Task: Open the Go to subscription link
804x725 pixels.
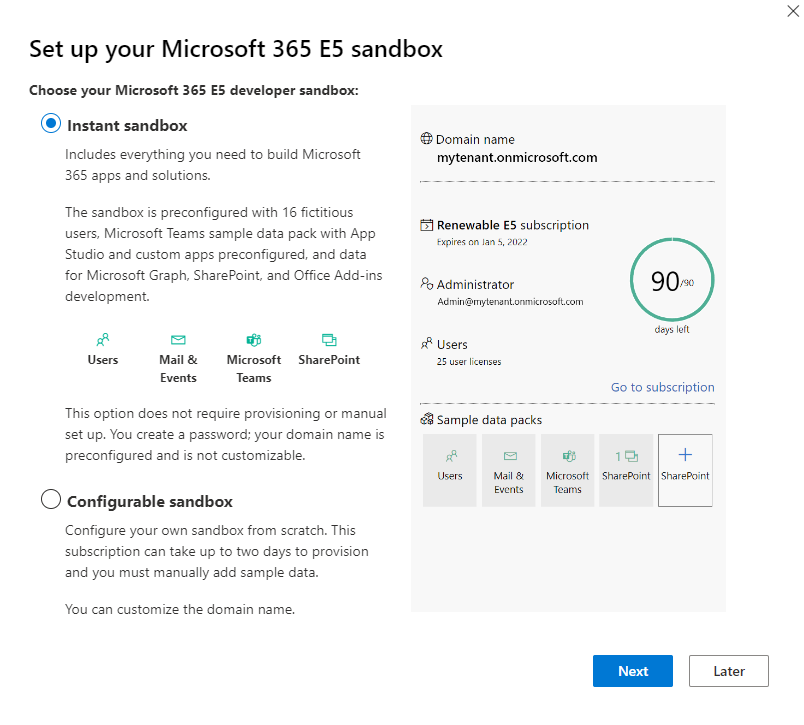Action: (662, 387)
